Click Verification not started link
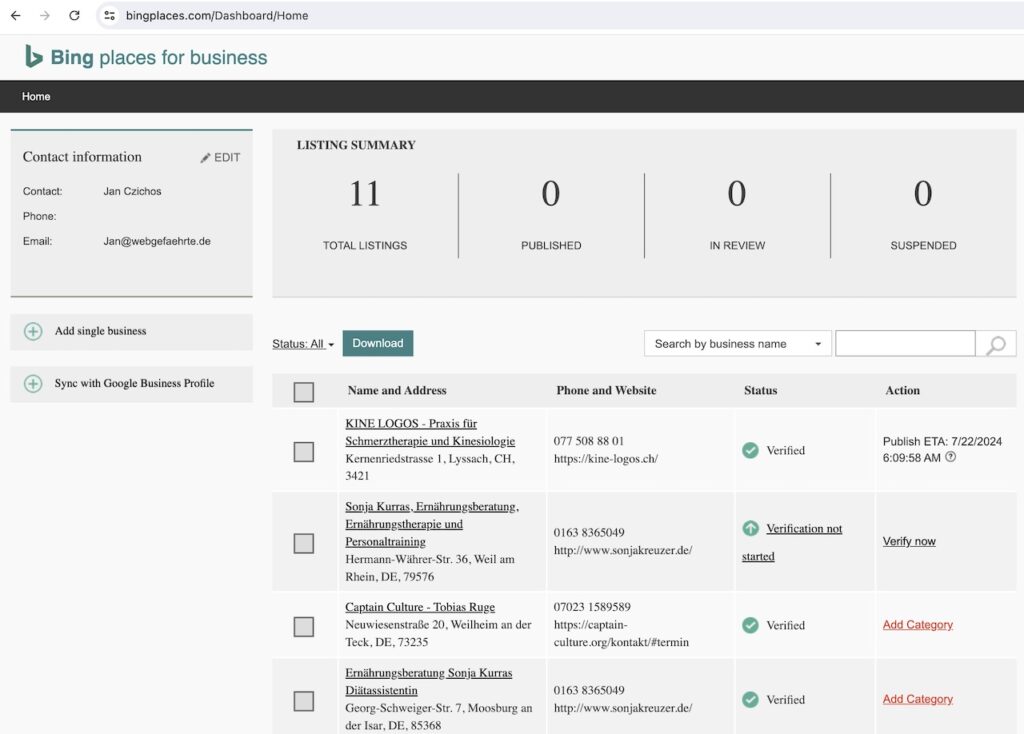The width and height of the screenshot is (1024, 734). click(792, 542)
